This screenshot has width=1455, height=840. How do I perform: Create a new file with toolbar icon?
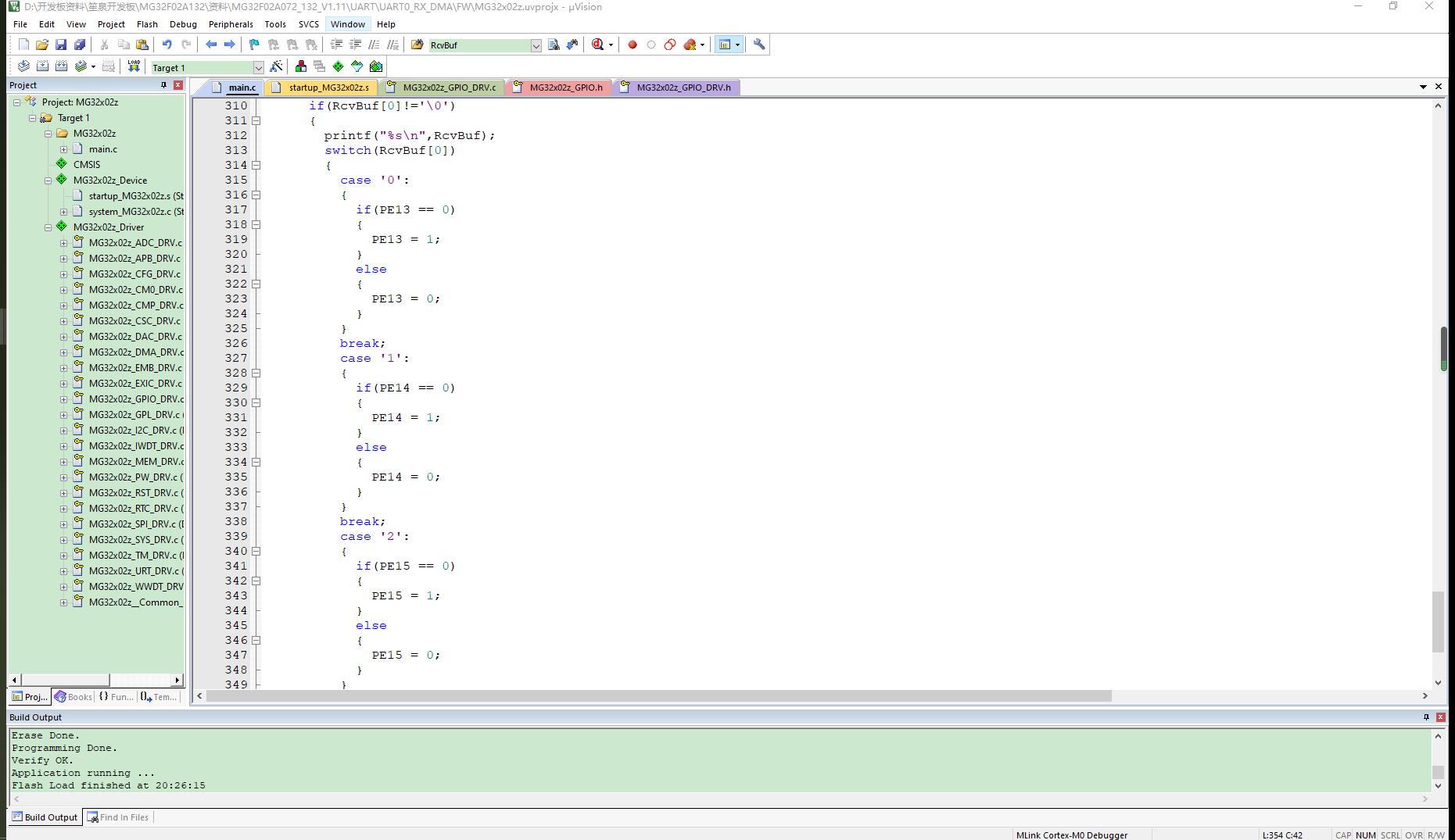coord(23,45)
